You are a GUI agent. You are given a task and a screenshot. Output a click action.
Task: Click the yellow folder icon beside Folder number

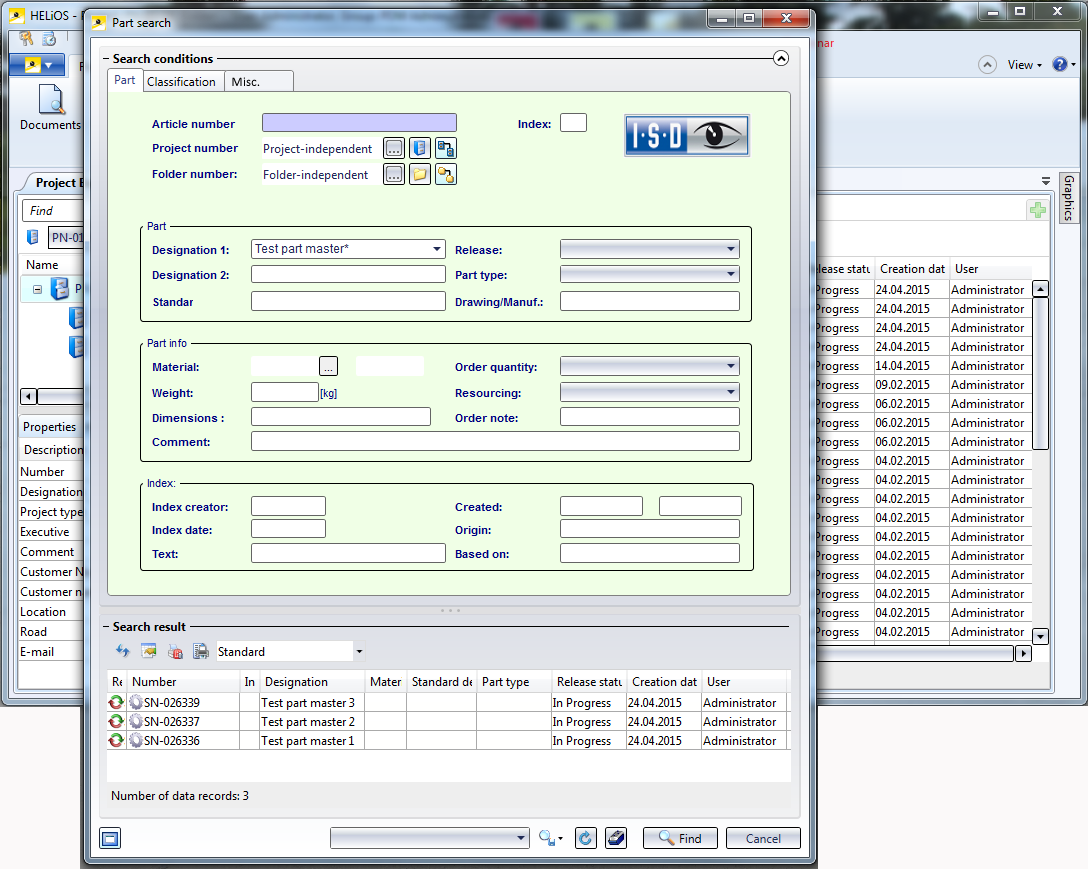coord(420,175)
